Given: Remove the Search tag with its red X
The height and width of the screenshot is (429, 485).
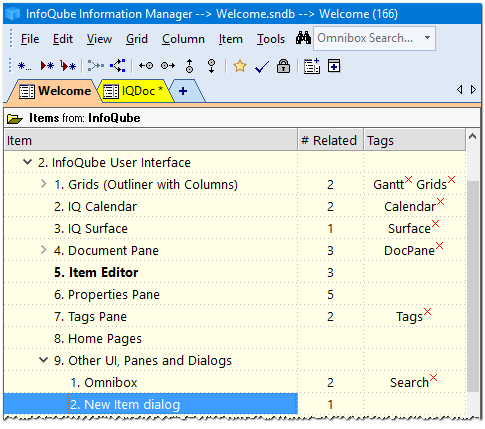Looking at the screenshot, I should (433, 377).
